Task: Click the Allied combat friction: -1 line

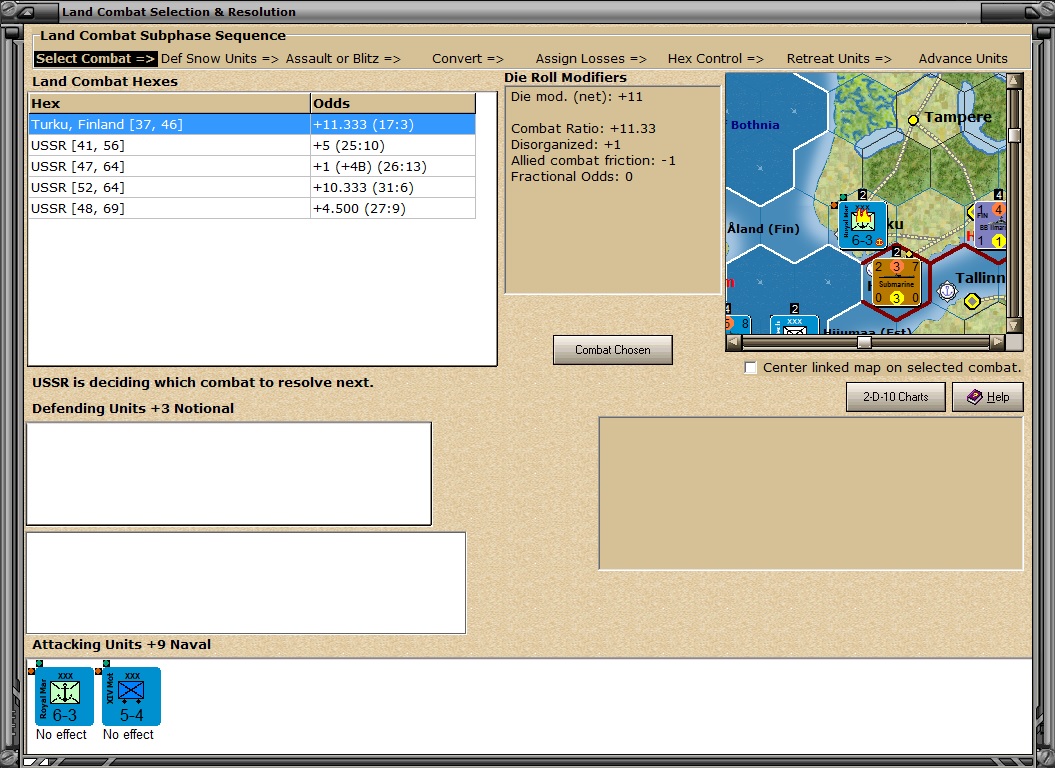Action: click(x=593, y=160)
